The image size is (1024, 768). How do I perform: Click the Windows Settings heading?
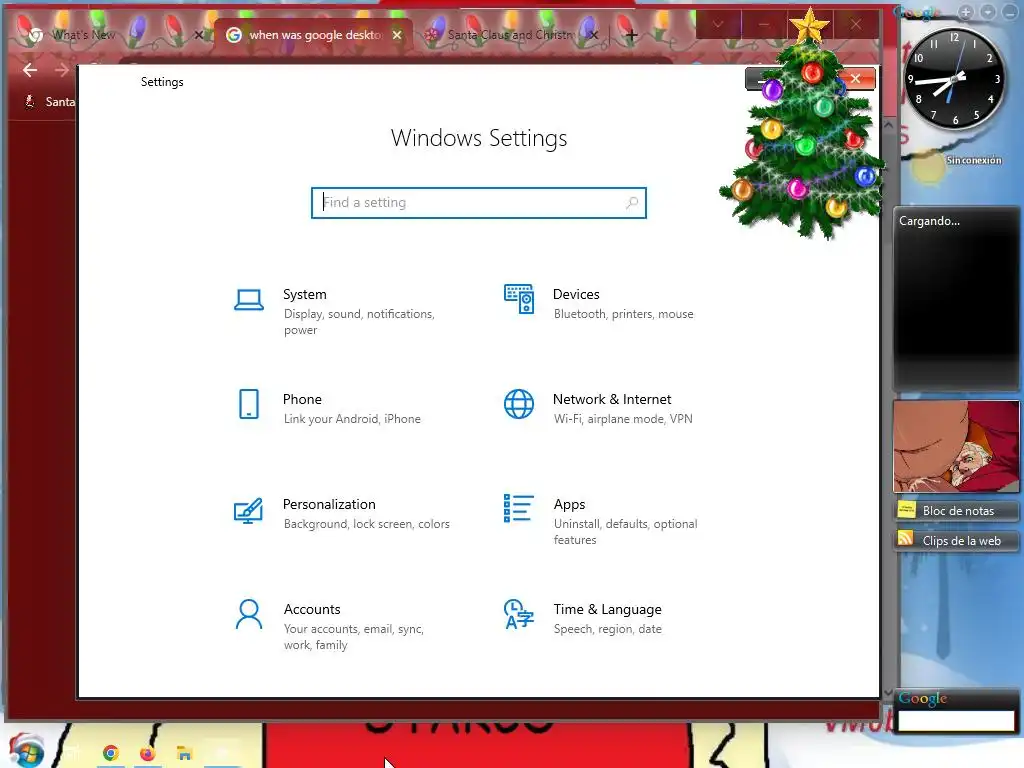[479, 138]
